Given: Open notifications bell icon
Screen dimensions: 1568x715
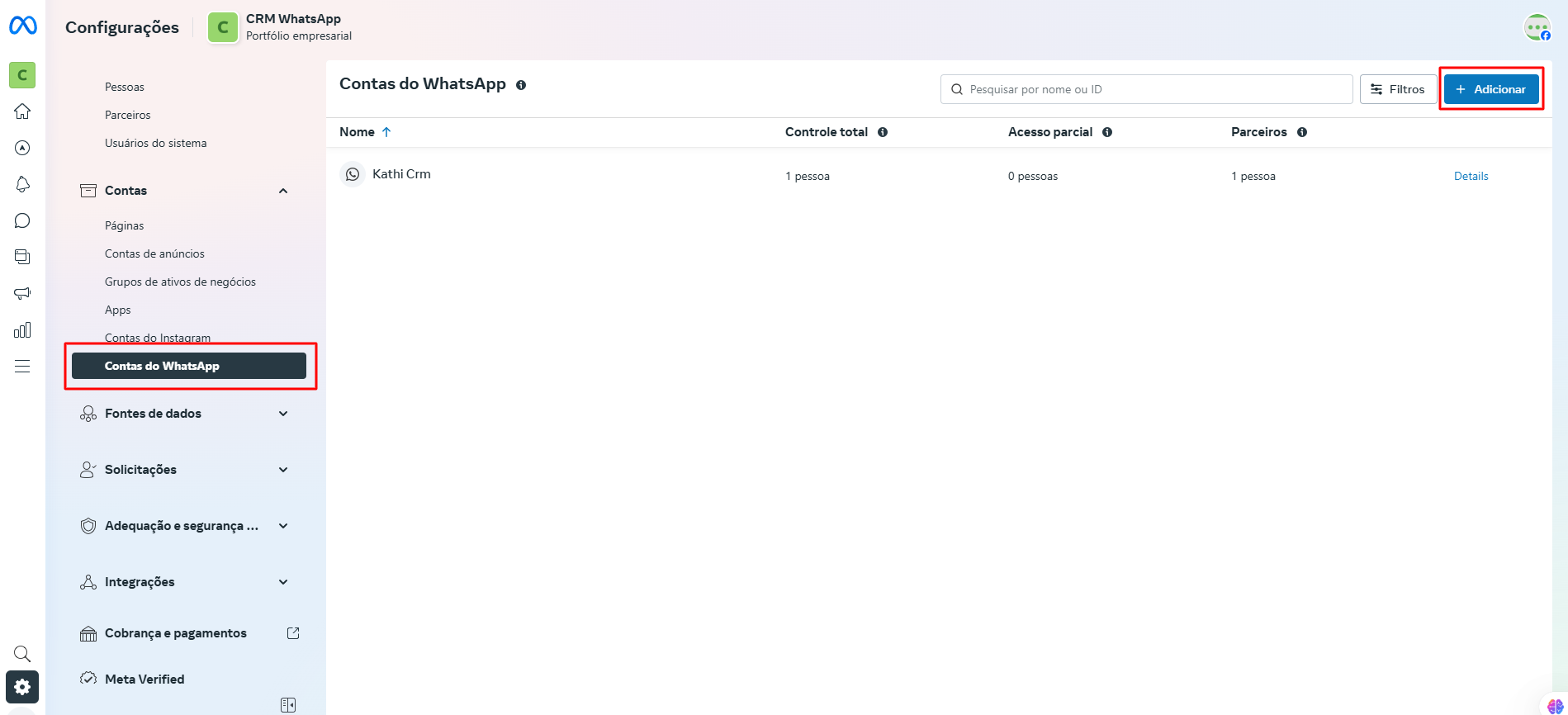Looking at the screenshot, I should point(22,184).
